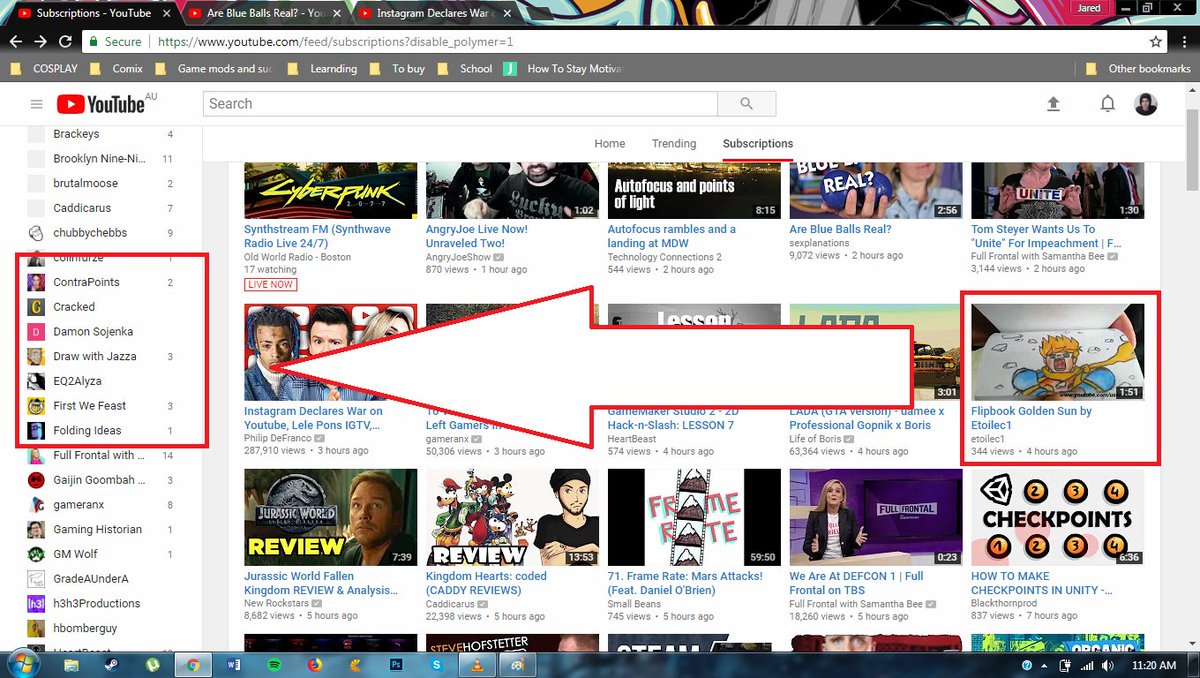Viewport: 1200px width, 678px height.
Task: Open the COSPLAY bookmarks folder
Action: (x=42, y=69)
